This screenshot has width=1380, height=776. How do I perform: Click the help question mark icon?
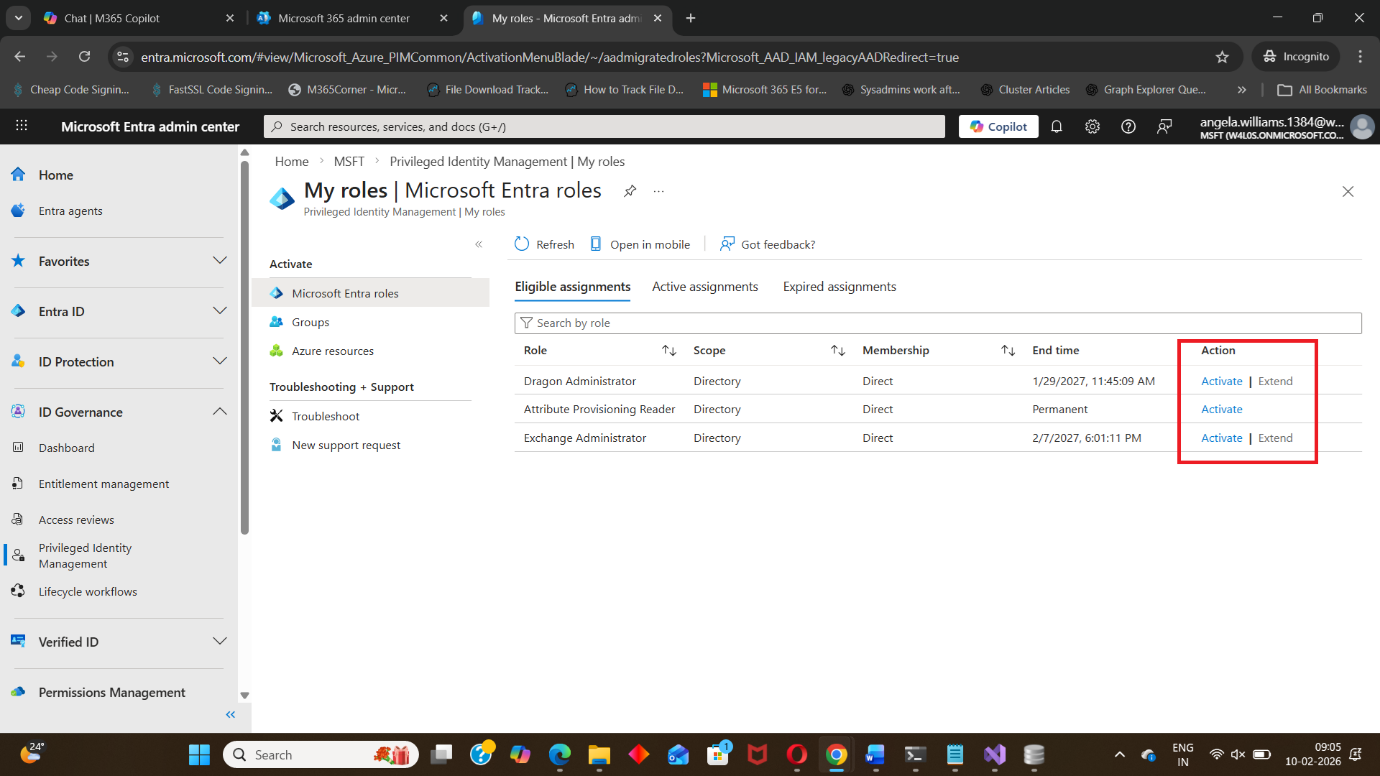point(1128,127)
